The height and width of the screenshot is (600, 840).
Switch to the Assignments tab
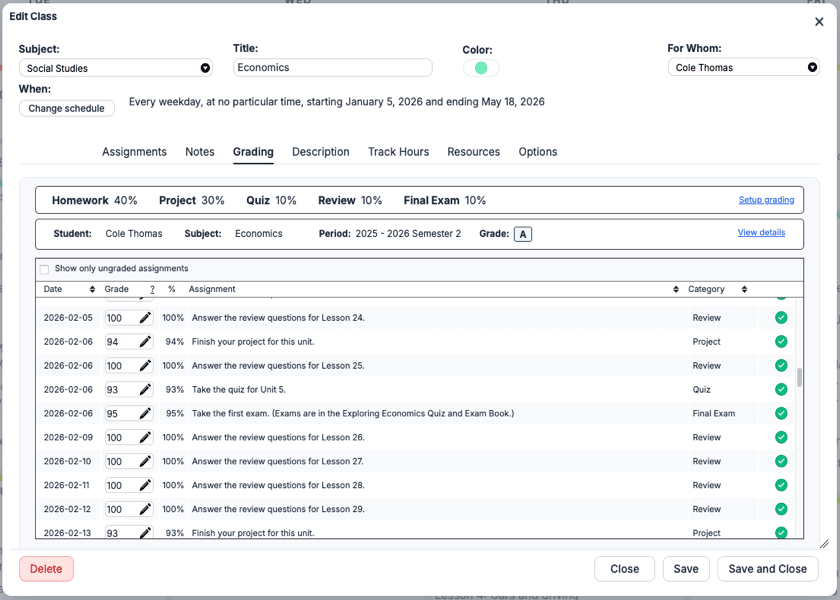click(134, 152)
